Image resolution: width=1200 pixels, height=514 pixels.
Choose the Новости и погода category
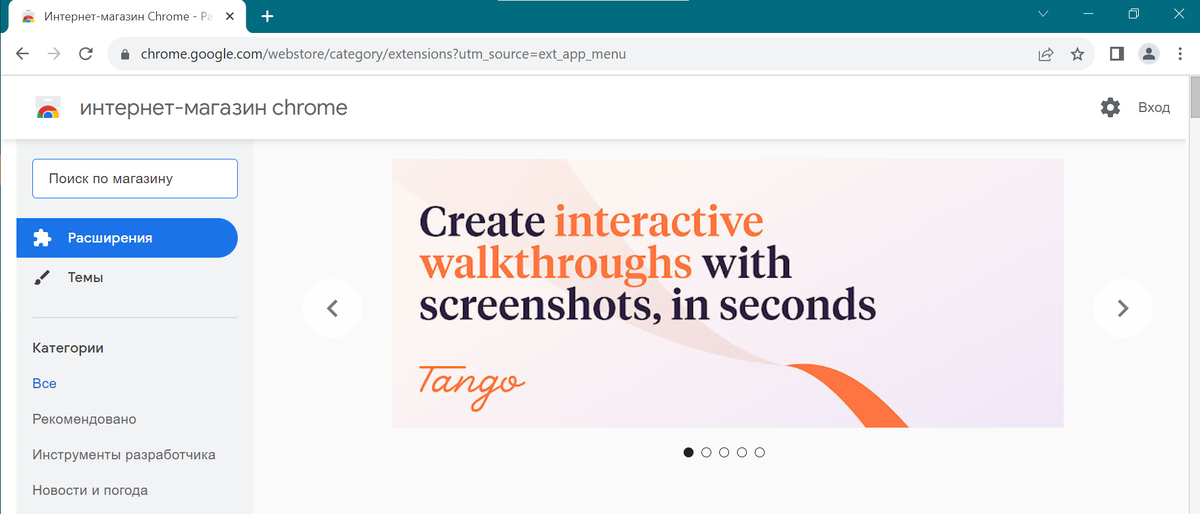pos(90,490)
